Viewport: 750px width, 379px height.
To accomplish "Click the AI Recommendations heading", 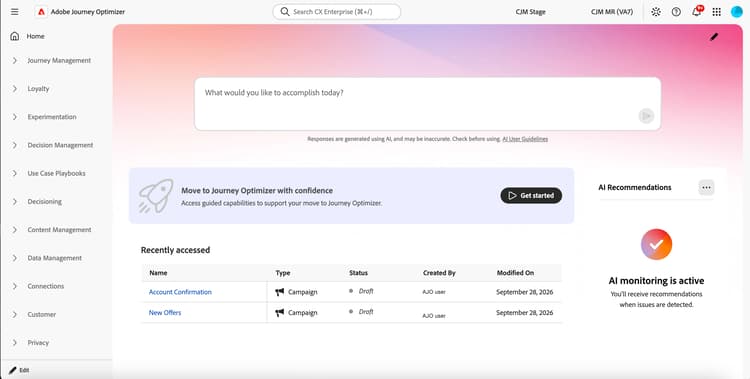I will coord(635,188).
